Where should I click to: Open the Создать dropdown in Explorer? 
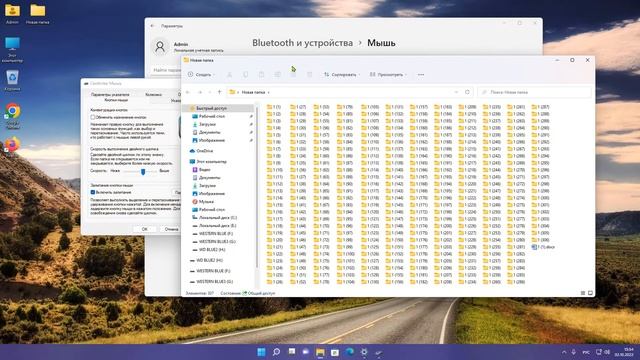point(200,75)
